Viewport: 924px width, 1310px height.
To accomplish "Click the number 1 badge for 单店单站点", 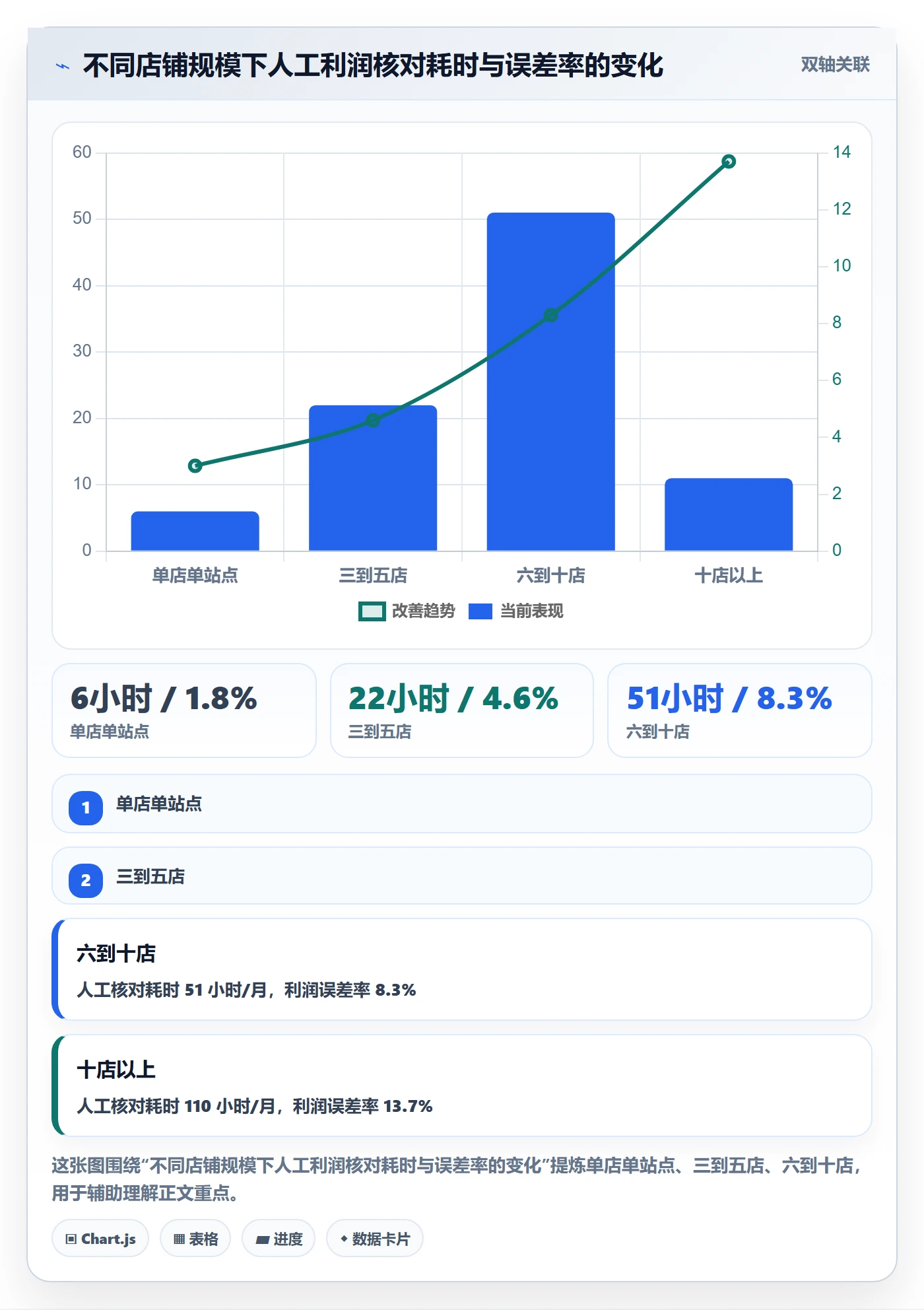I will click(x=86, y=808).
